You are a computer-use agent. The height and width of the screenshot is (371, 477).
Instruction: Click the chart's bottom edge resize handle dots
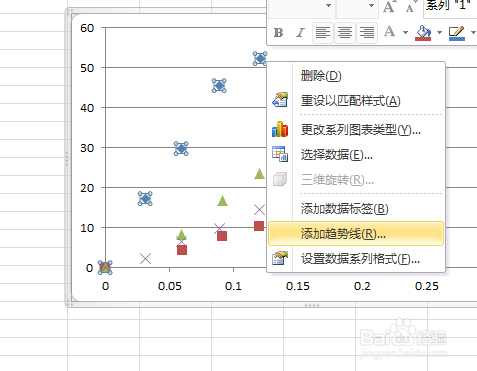pyautogui.click(x=312, y=305)
